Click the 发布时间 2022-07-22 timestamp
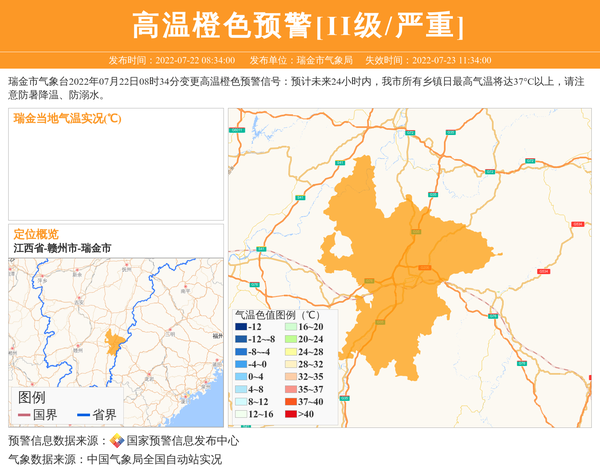This screenshot has width=600, height=471. tap(171, 60)
